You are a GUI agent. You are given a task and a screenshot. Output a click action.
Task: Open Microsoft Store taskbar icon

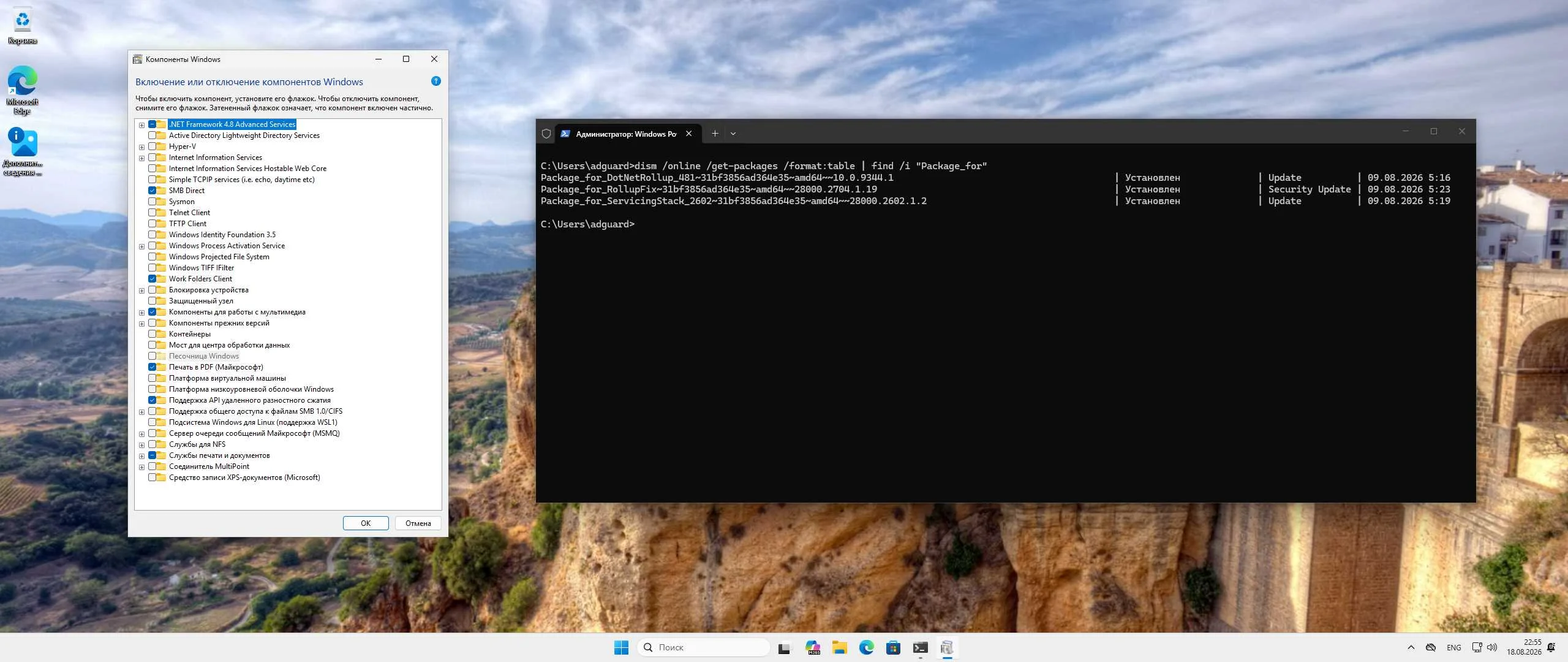click(893, 647)
